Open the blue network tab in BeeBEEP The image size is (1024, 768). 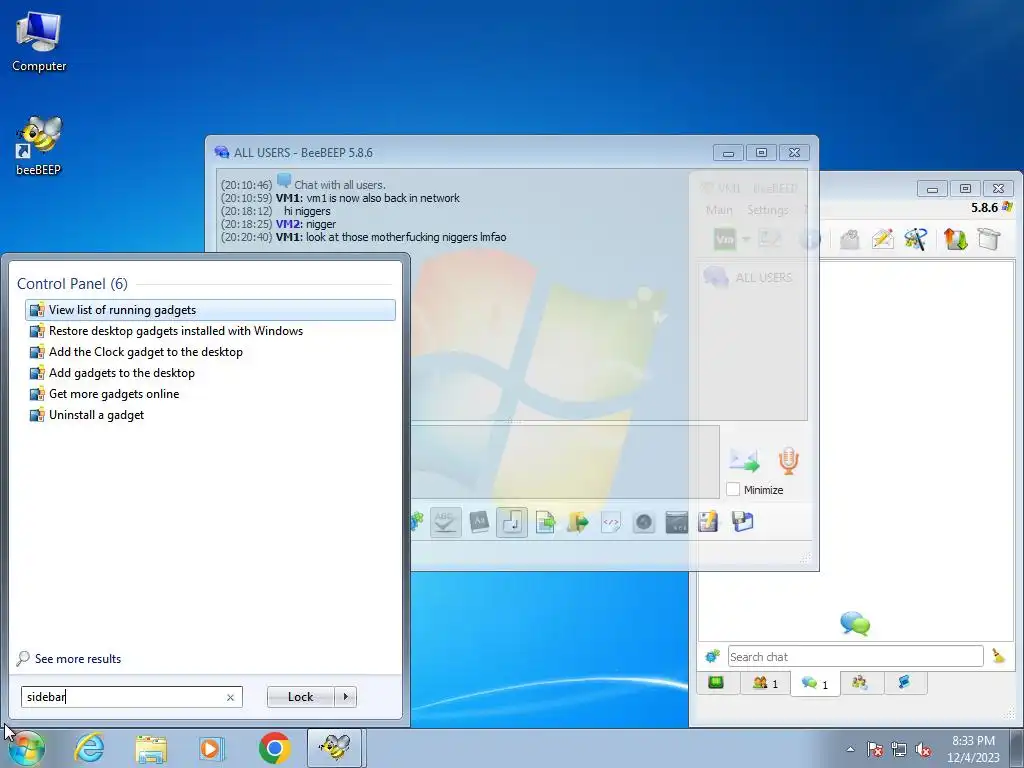coord(904,683)
